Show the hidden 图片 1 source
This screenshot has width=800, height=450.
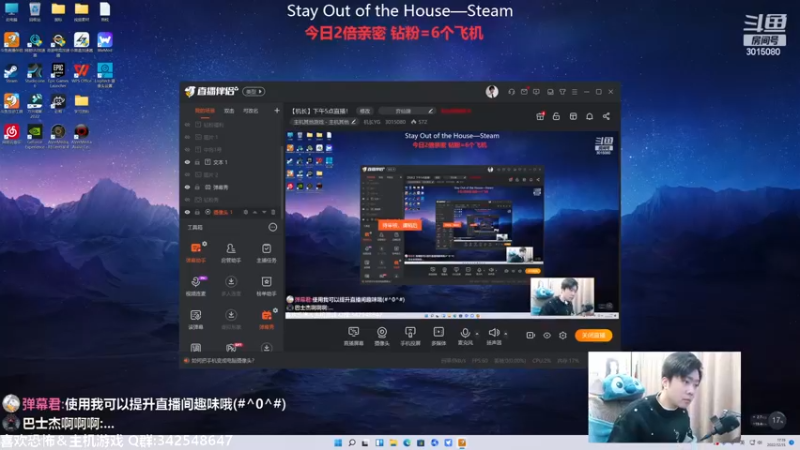click(187, 137)
